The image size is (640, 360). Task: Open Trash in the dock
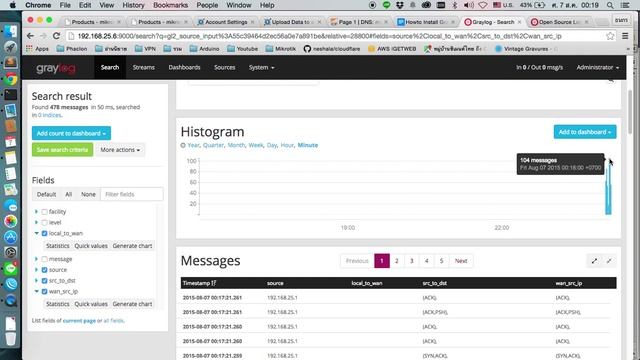pos(11,338)
